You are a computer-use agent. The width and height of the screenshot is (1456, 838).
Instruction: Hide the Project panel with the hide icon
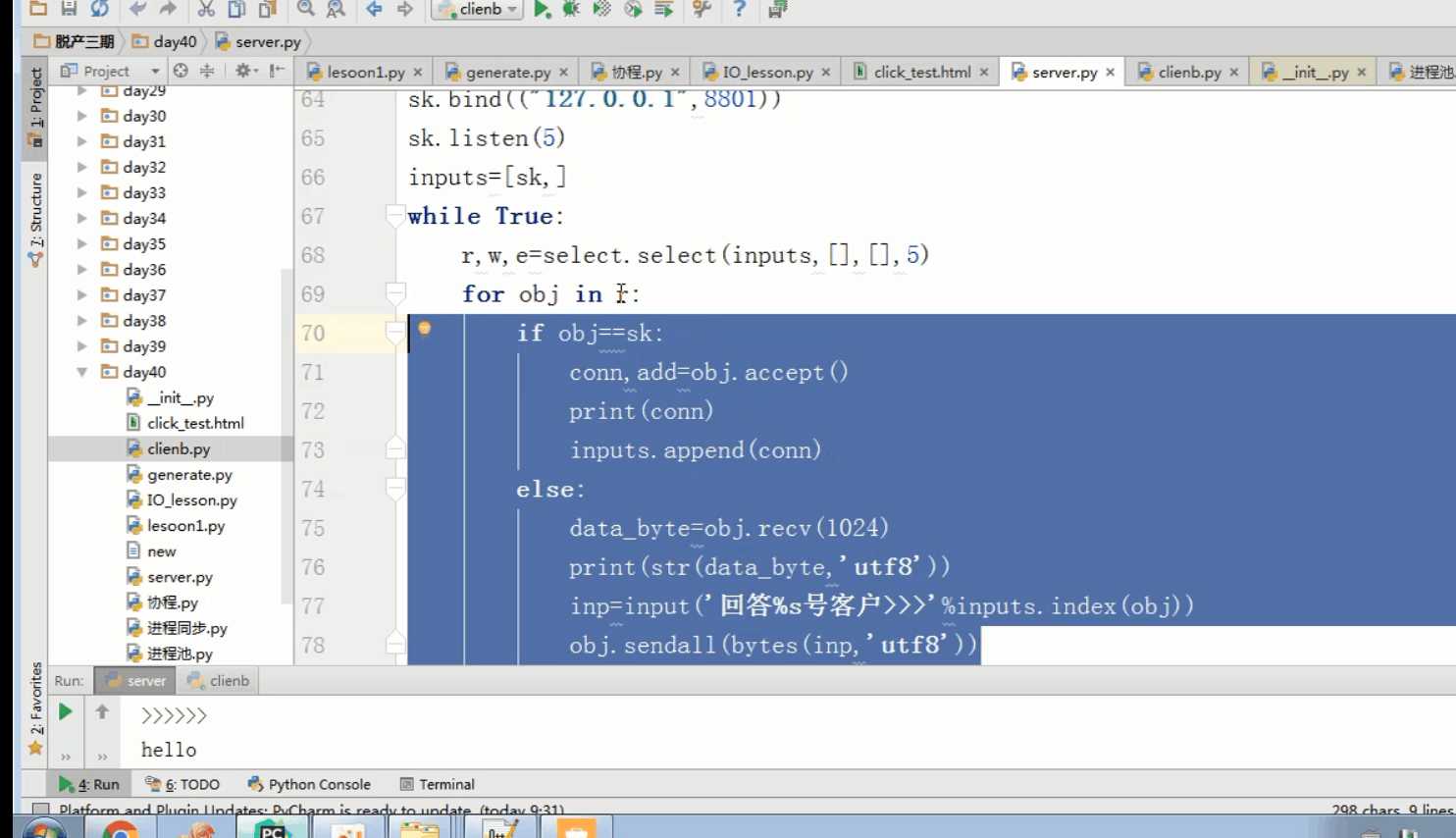click(x=277, y=71)
